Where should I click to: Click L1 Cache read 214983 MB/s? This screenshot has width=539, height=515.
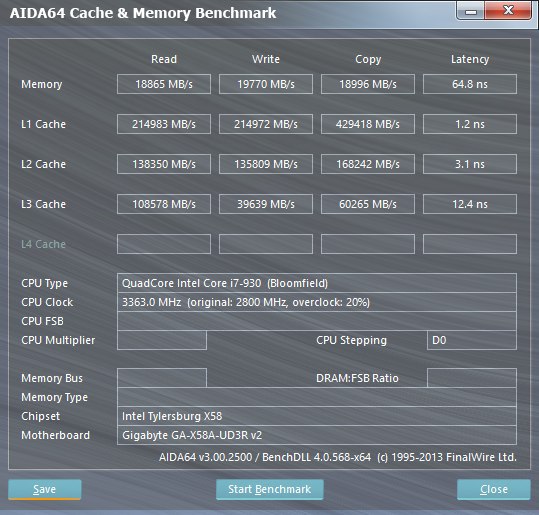pos(164,124)
